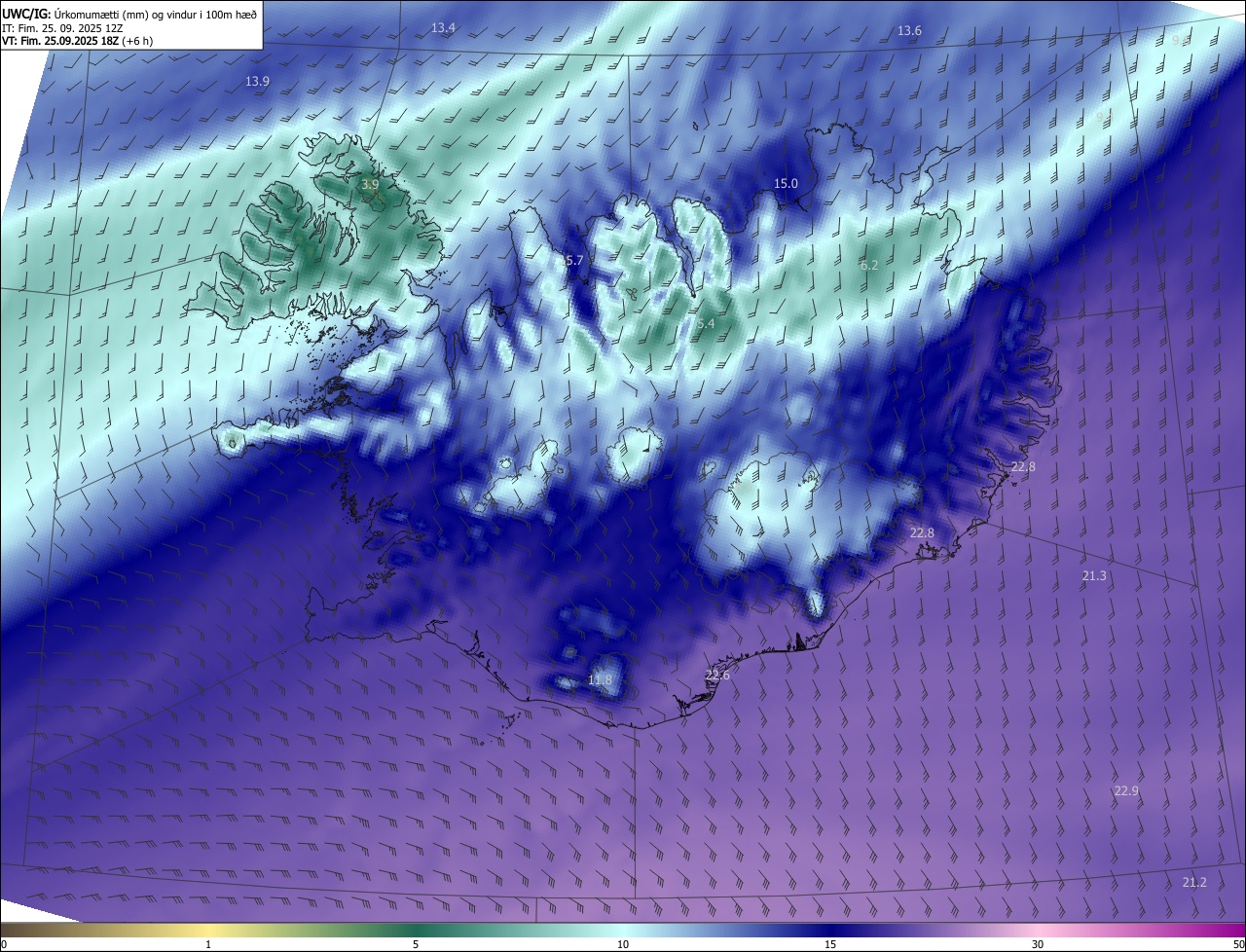Image resolution: width=1246 pixels, height=952 pixels.
Task: Click the 5.4 value label
Action: (x=706, y=324)
